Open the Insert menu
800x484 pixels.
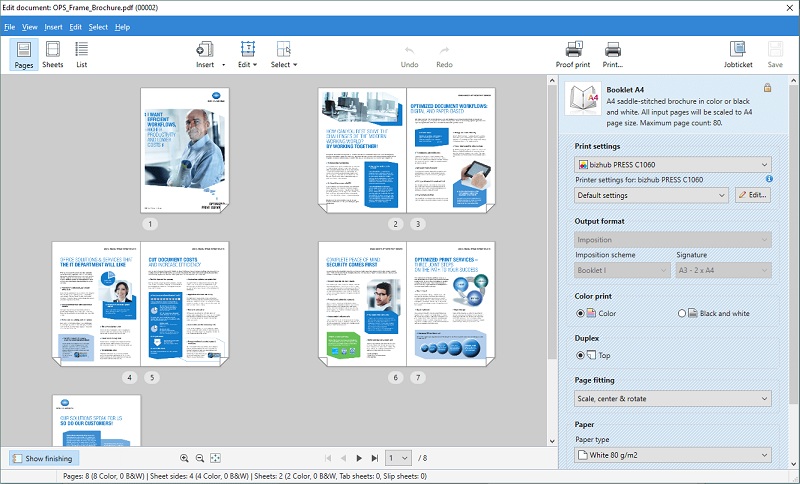pos(53,27)
